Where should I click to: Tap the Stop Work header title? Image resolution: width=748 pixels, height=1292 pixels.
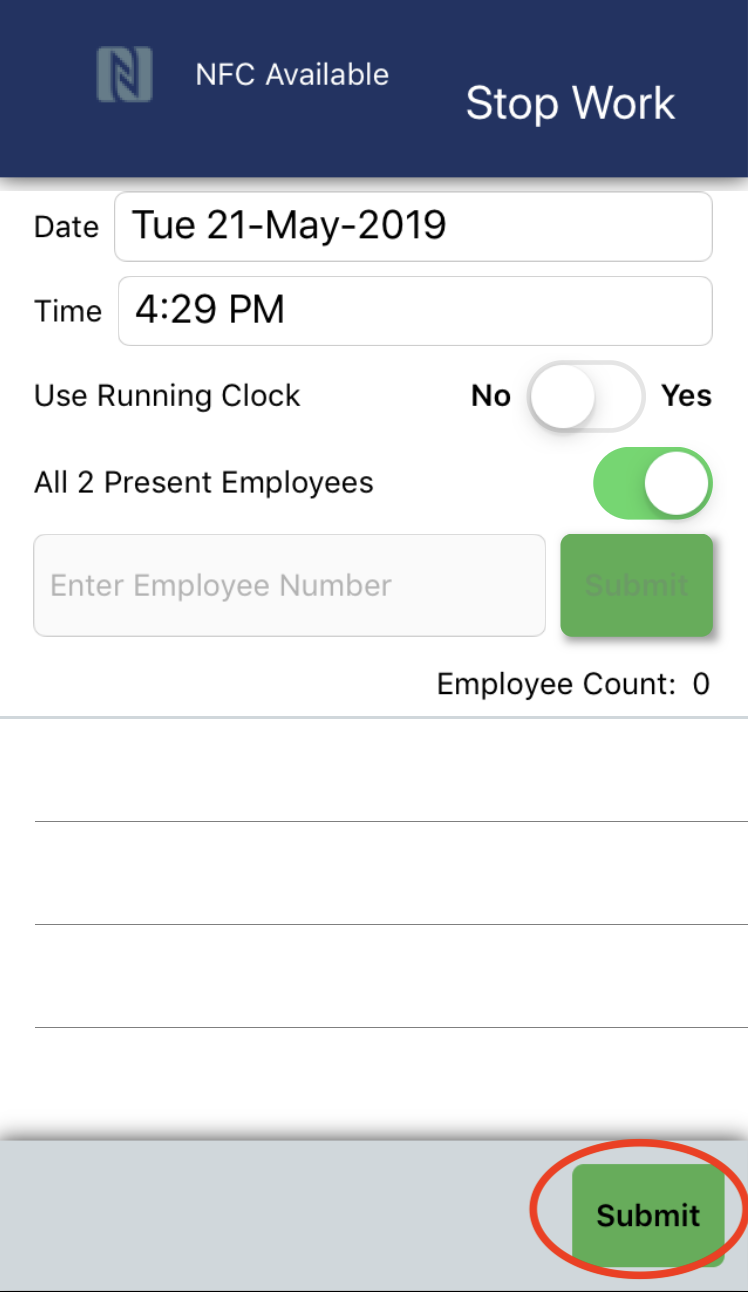pos(570,104)
